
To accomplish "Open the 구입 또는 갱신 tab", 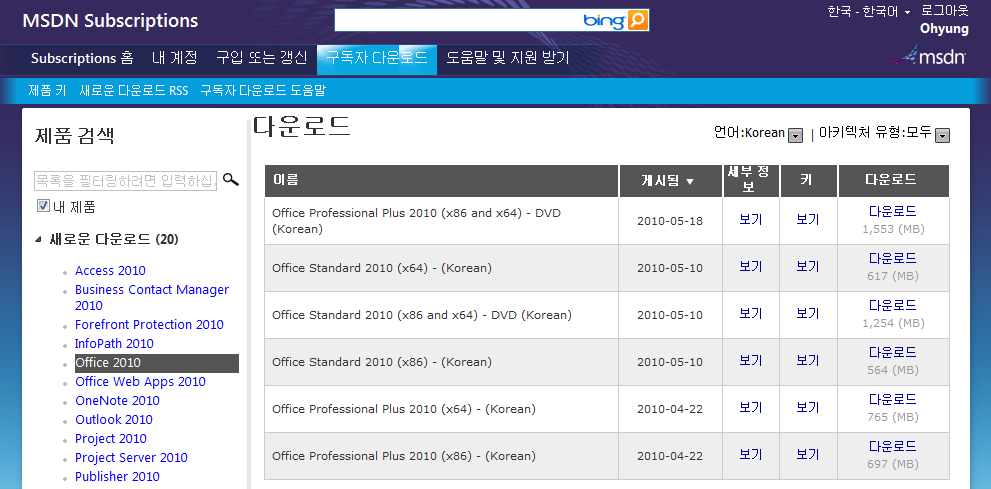I will point(261,58).
